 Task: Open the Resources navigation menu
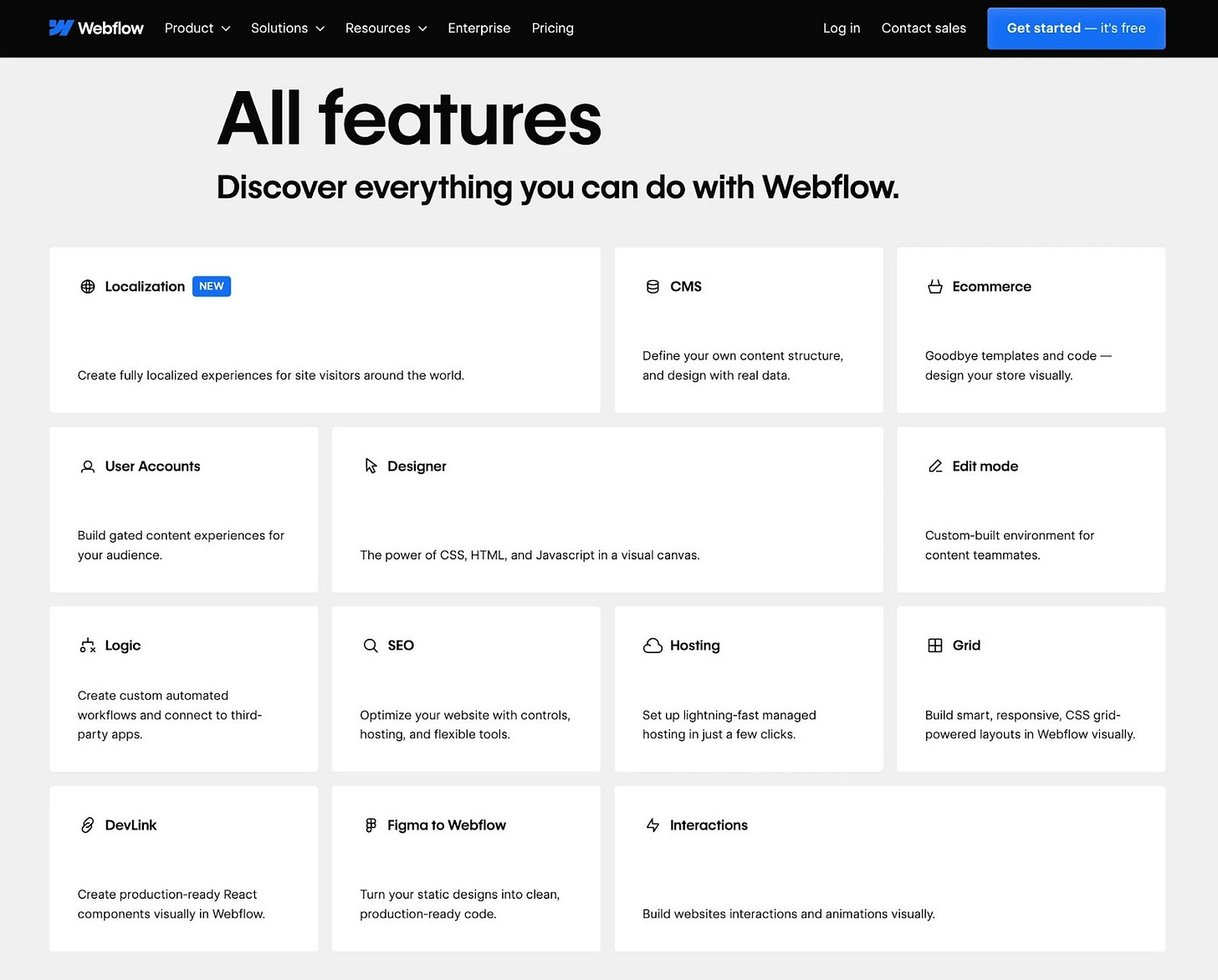pos(386,28)
